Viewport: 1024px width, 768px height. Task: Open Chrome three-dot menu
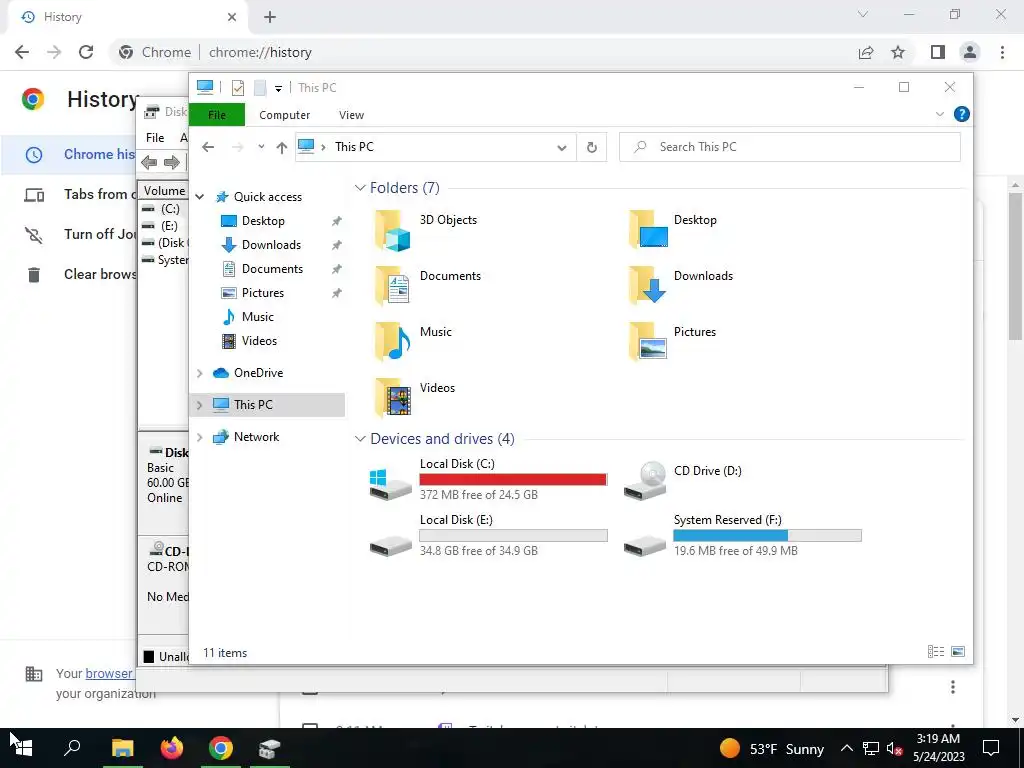tap(1002, 52)
